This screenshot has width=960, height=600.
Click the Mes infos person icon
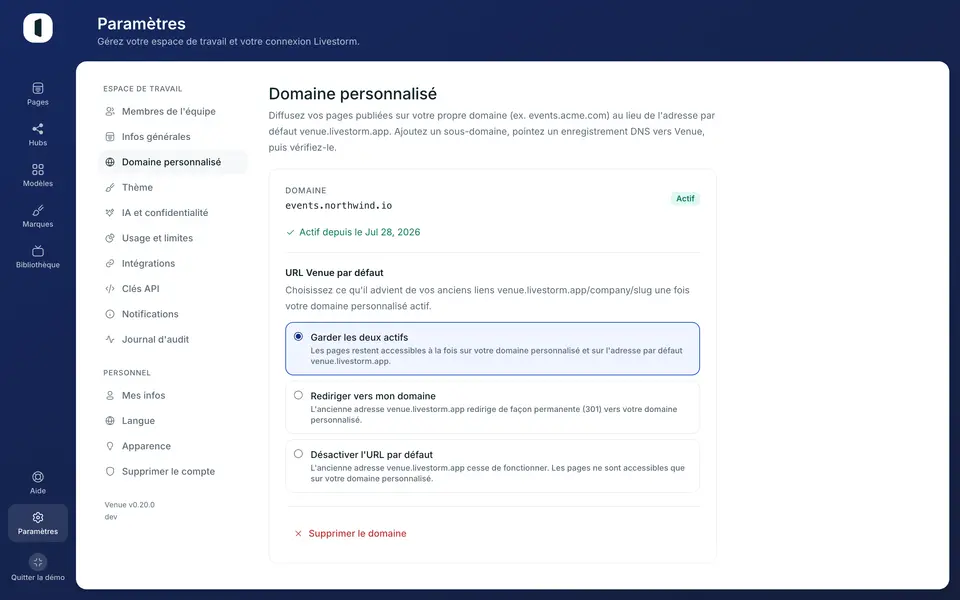(x=110, y=396)
